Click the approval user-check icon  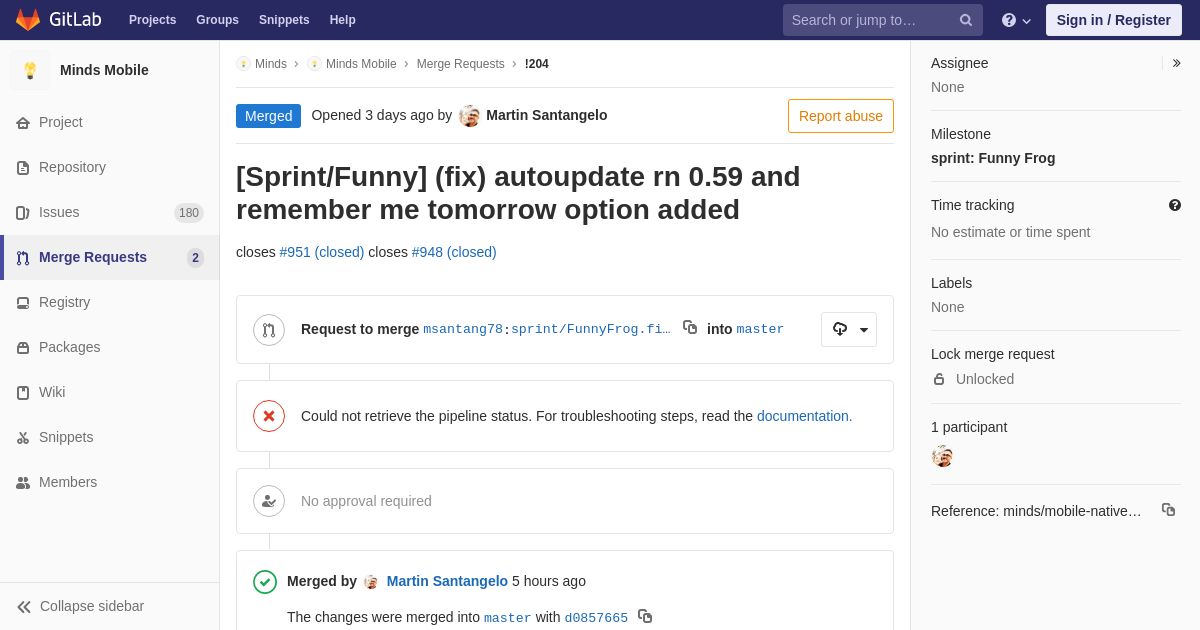[269, 501]
